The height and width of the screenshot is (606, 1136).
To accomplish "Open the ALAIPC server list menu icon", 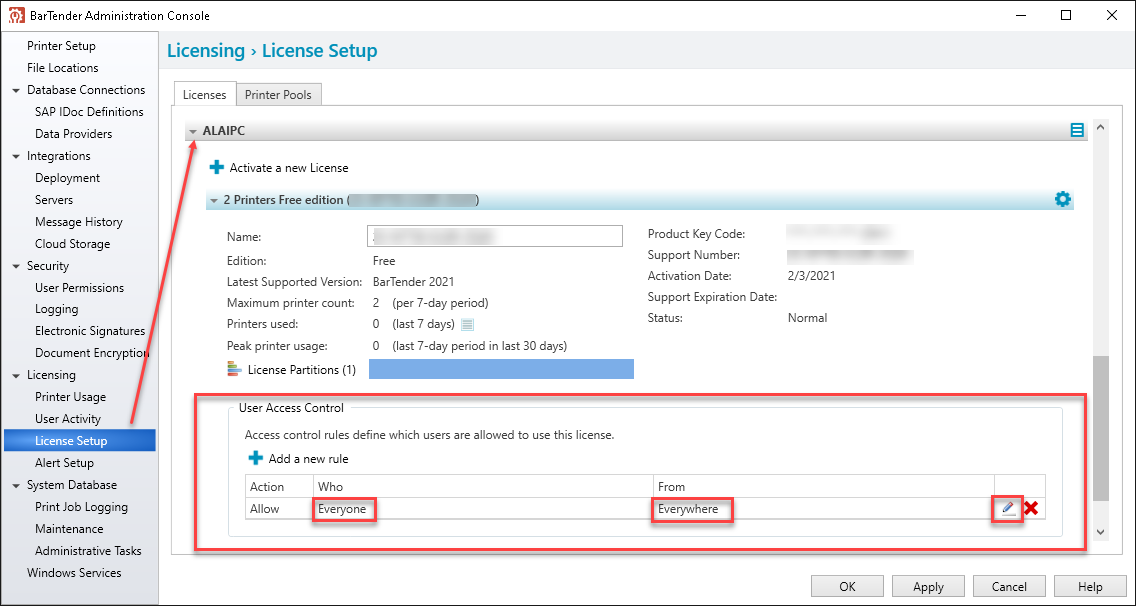I will click(1077, 130).
